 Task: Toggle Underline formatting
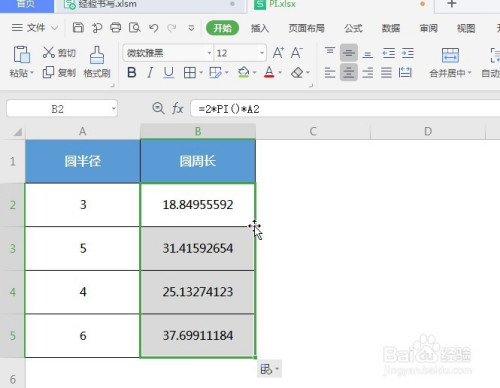point(169,72)
